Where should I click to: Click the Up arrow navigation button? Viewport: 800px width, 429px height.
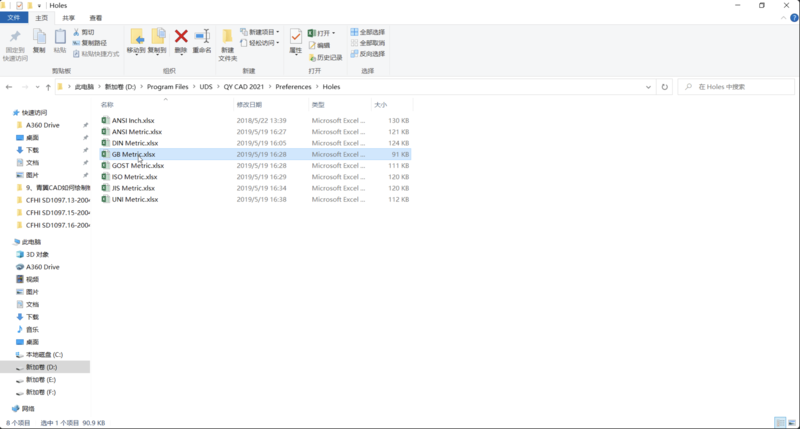48,87
